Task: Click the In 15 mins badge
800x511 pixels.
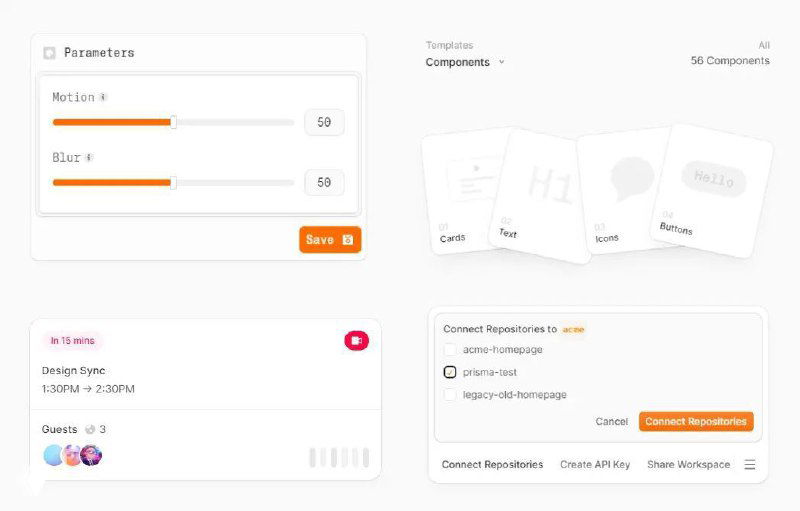Action: click(72, 341)
